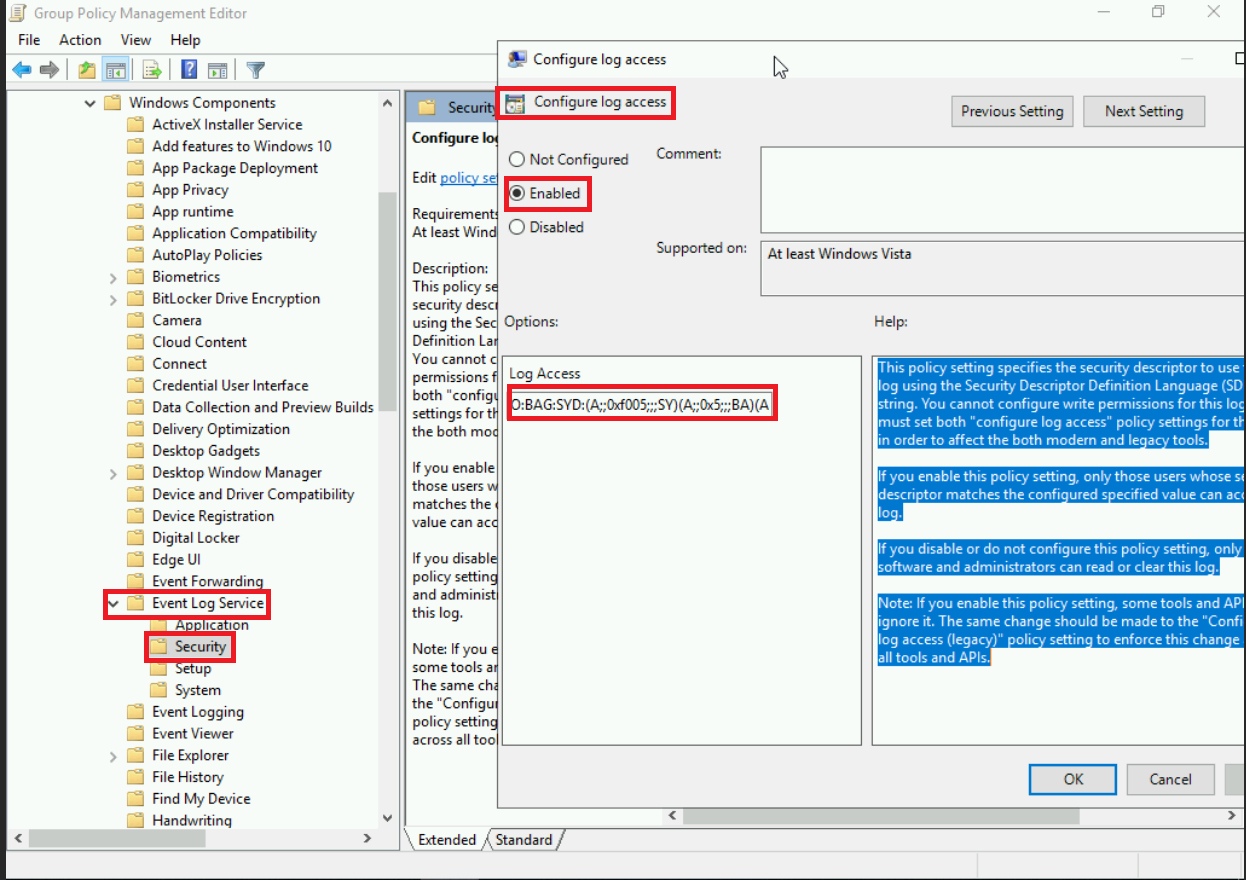Viewport: 1246px width, 880px height.
Task: Collapse the Windows Components tree node
Action: point(89,102)
